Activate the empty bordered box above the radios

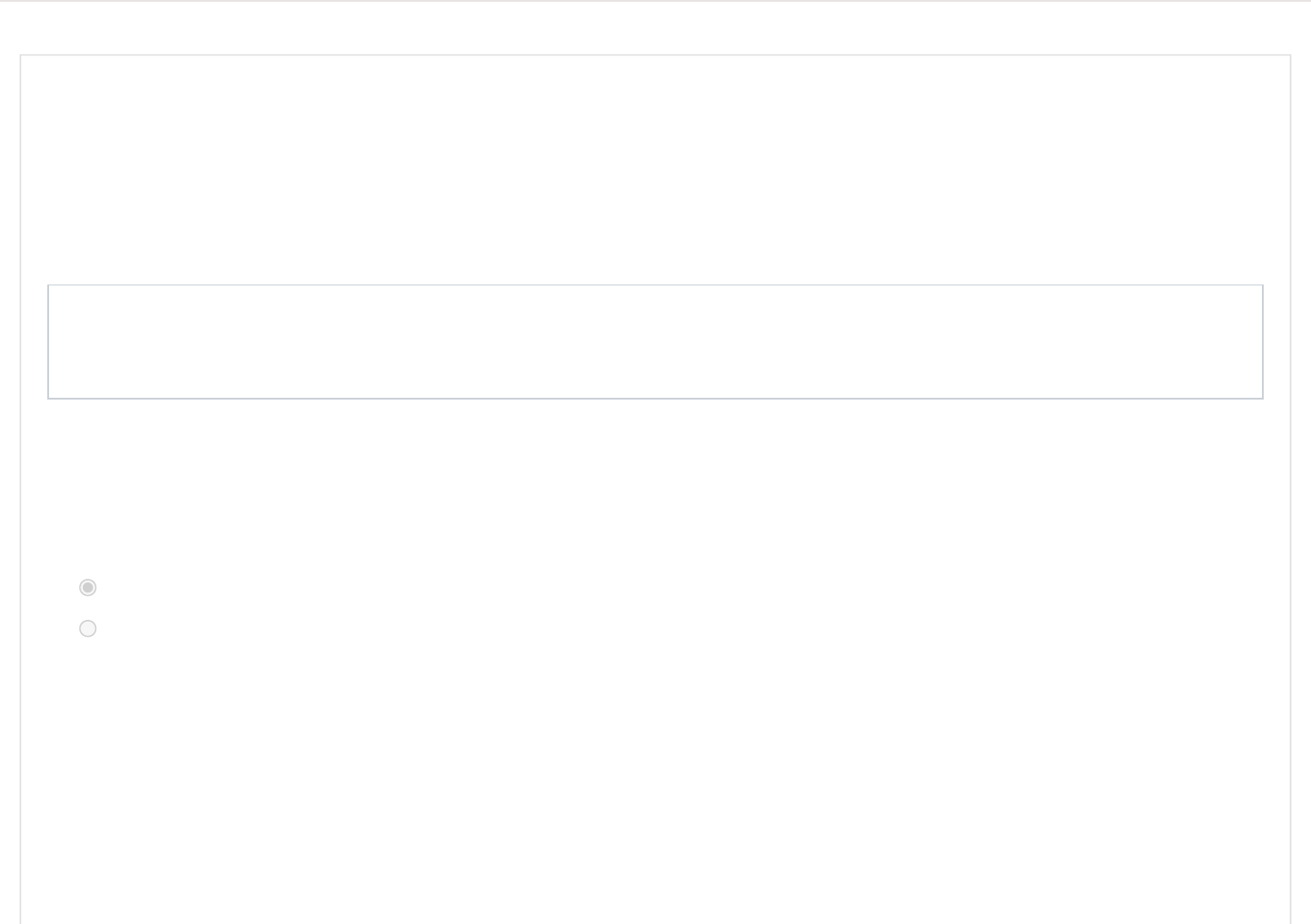[x=655, y=342]
